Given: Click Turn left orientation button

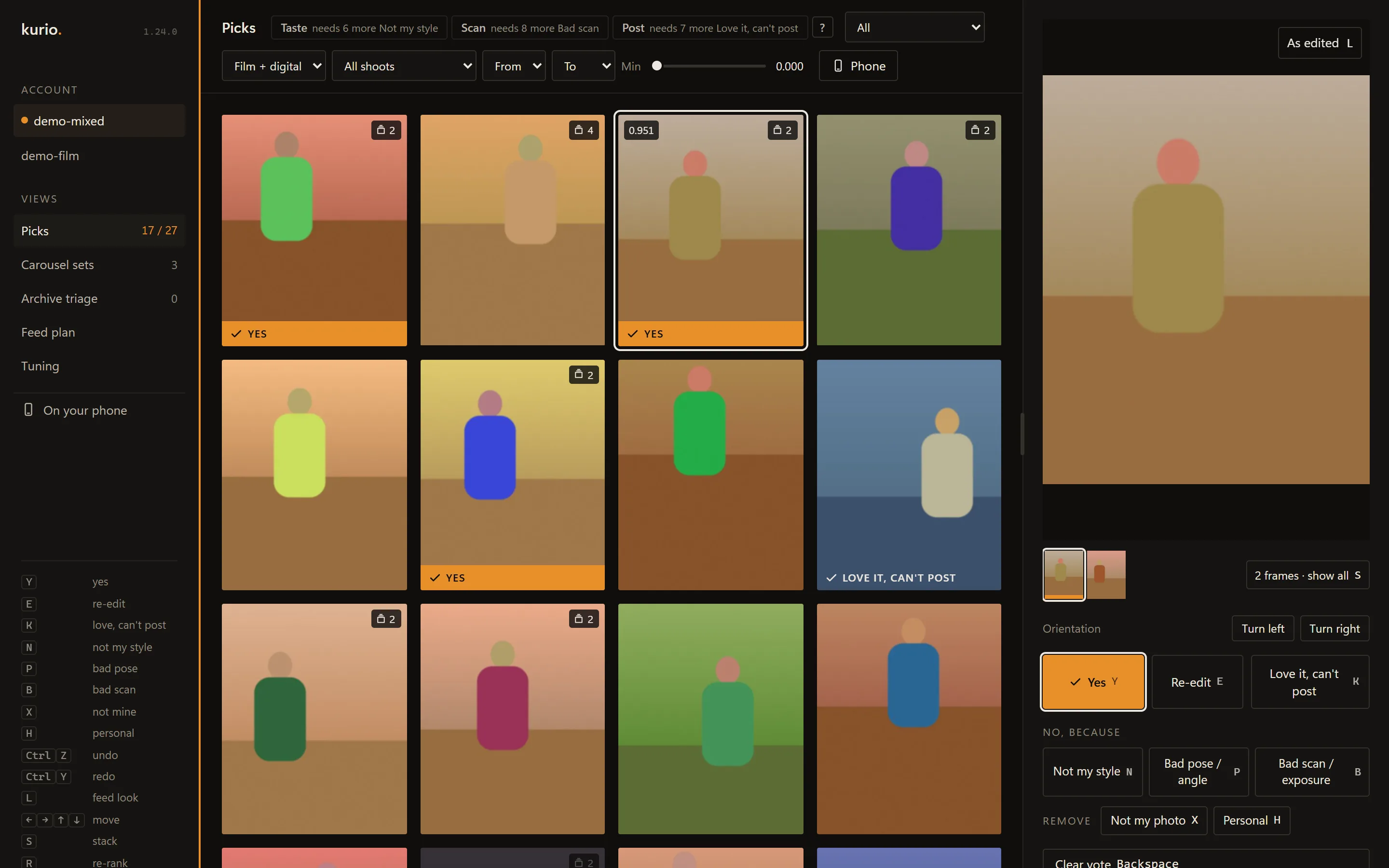Looking at the screenshot, I should point(1263,629).
